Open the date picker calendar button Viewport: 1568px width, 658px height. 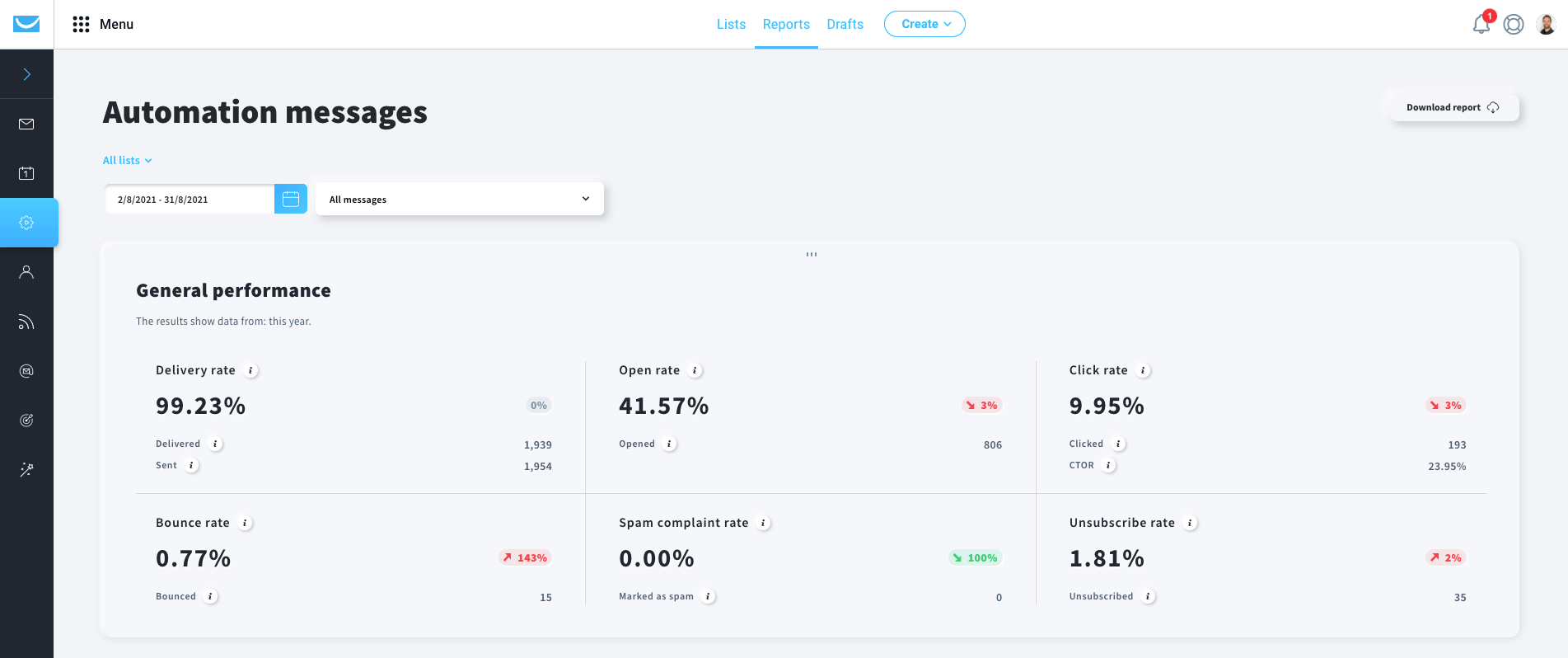click(x=291, y=199)
